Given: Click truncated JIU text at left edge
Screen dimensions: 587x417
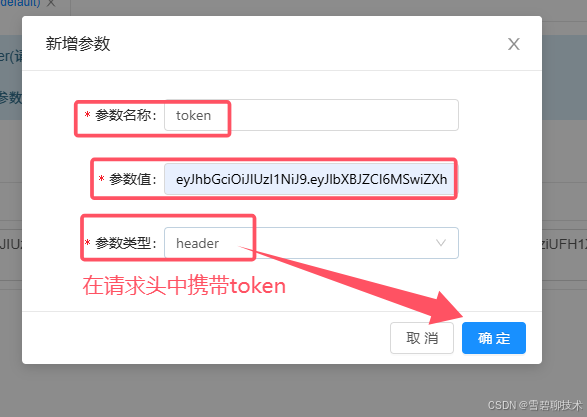Looking at the screenshot, I should pos(11,244).
